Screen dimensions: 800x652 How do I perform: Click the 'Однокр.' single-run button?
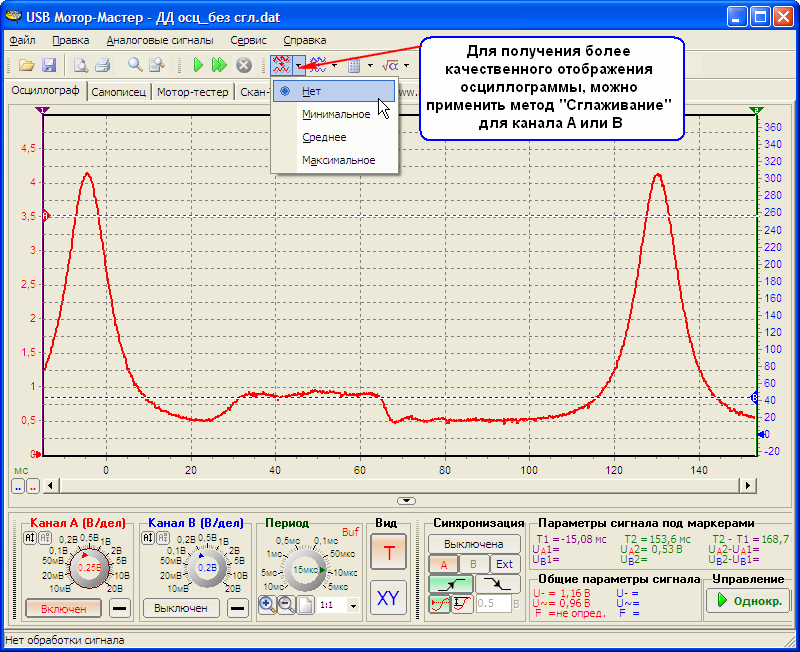[x=748, y=600]
